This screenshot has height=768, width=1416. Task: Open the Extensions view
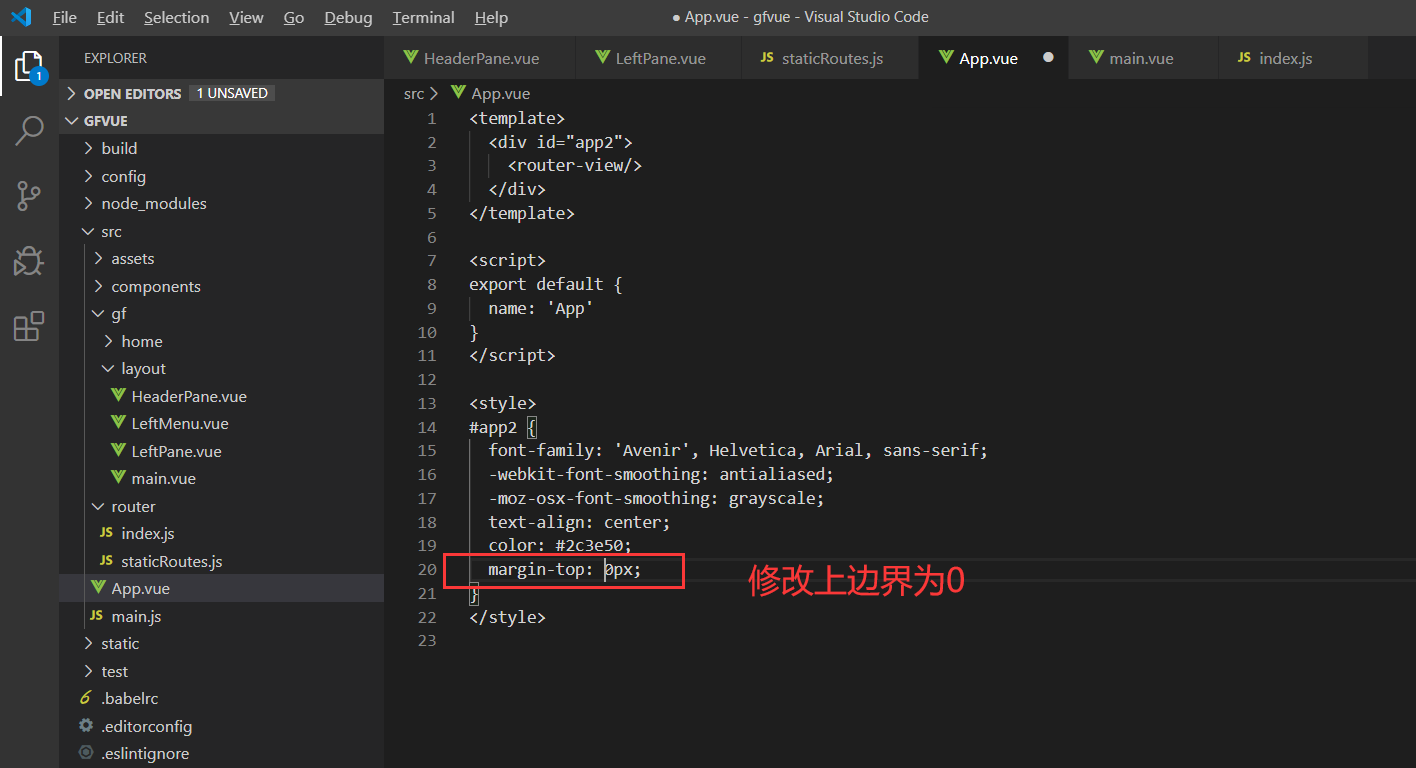[x=29, y=326]
